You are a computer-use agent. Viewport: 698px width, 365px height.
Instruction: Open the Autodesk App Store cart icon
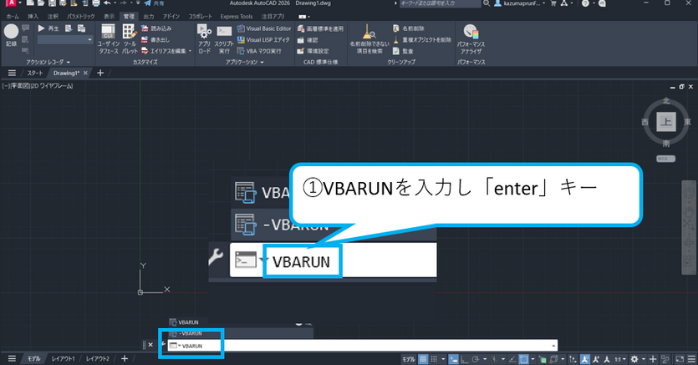553,3
